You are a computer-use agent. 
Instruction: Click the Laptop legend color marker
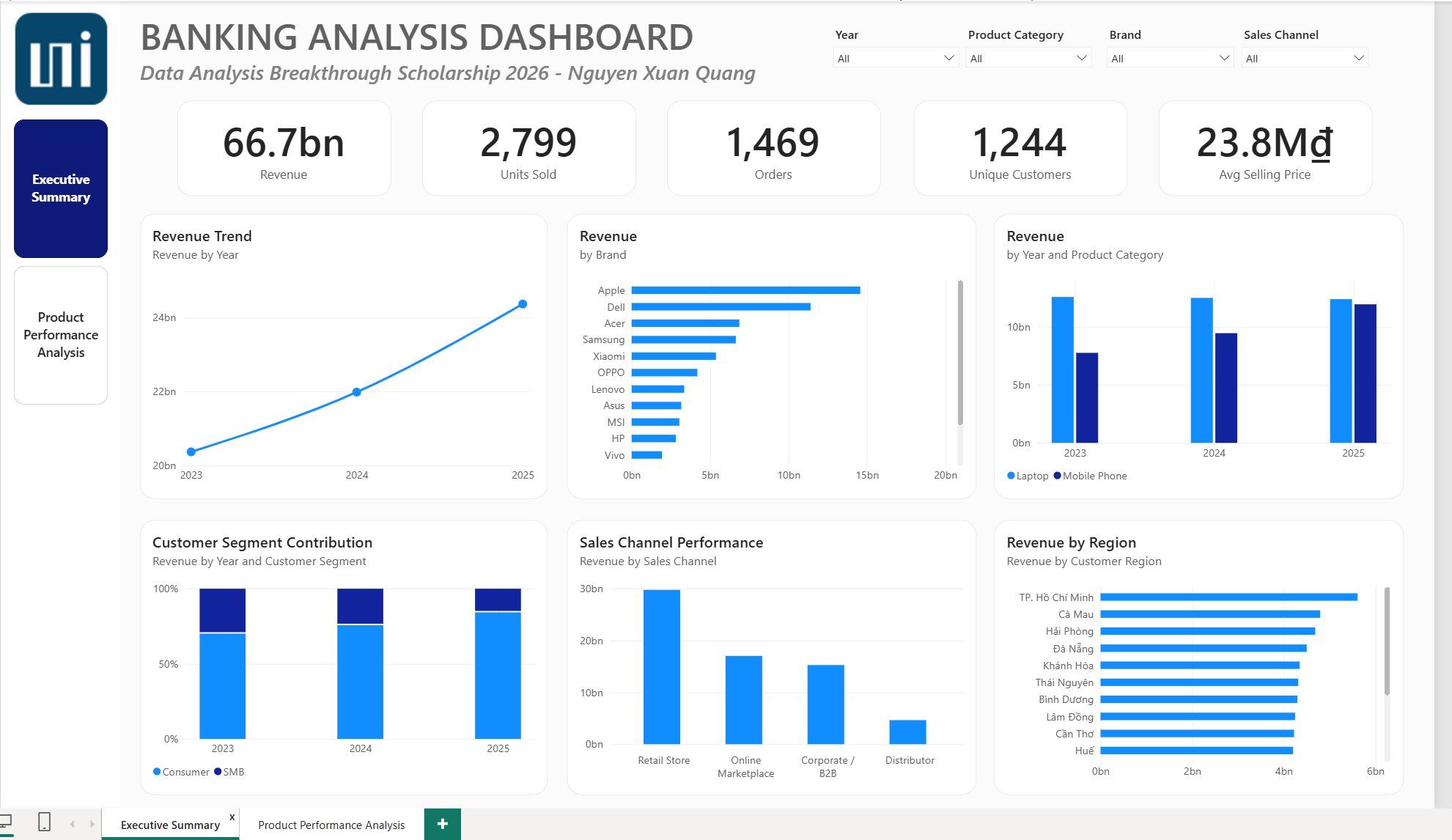(1011, 476)
